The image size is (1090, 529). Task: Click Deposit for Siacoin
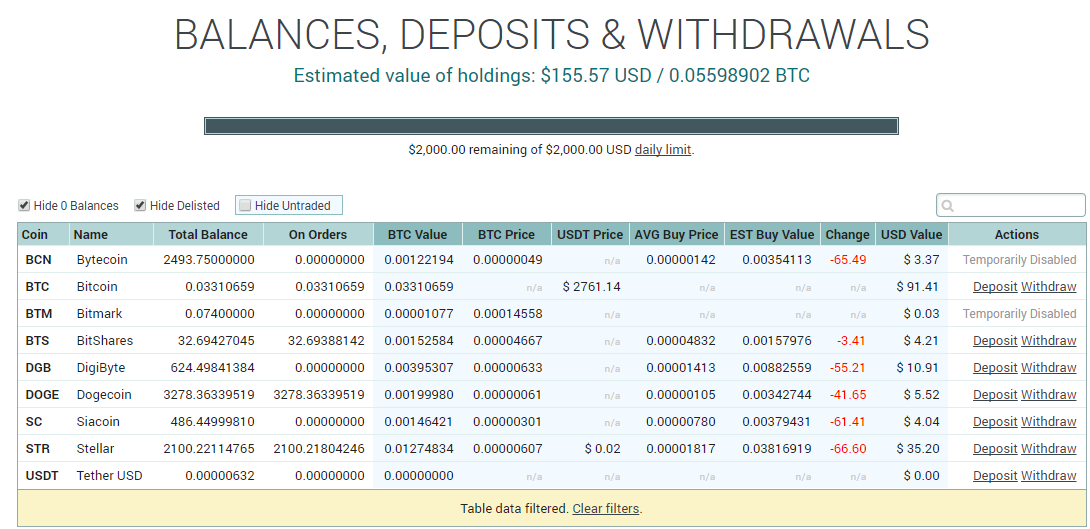pyautogui.click(x=995, y=421)
